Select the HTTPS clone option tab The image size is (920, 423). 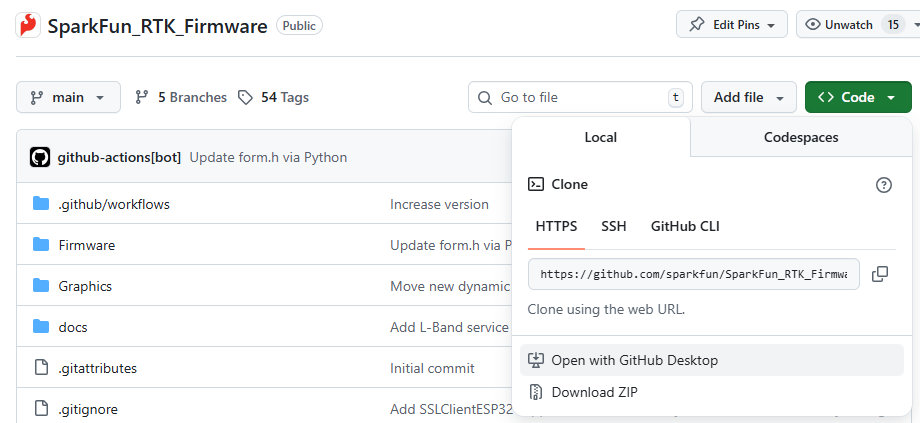[556, 226]
